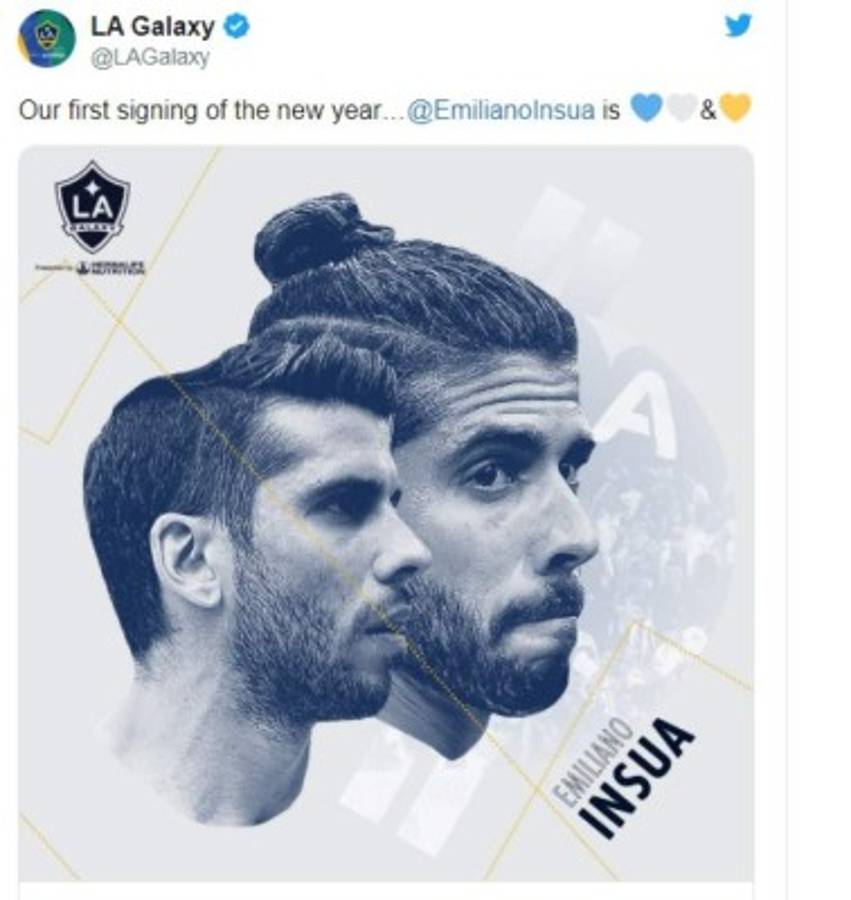This screenshot has width=851, height=900.
Task: Click the small EMILIANO text in graphic
Action: (593, 761)
